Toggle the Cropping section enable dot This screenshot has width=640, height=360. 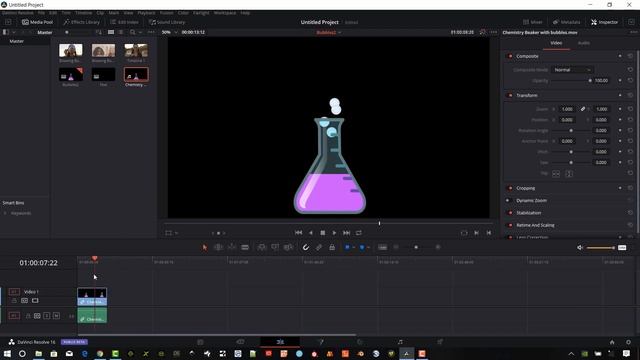510,188
